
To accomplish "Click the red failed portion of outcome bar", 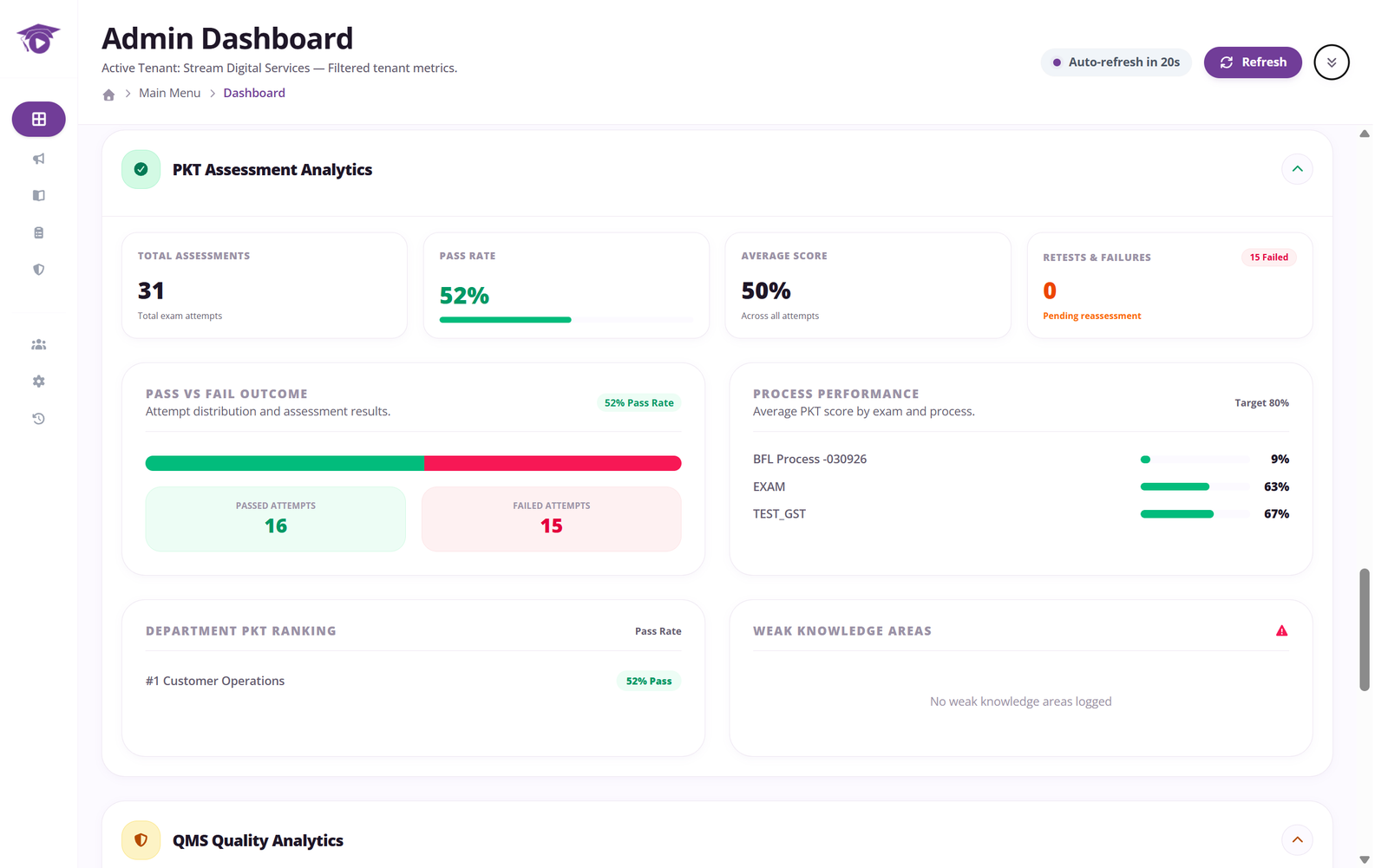I will (553, 463).
